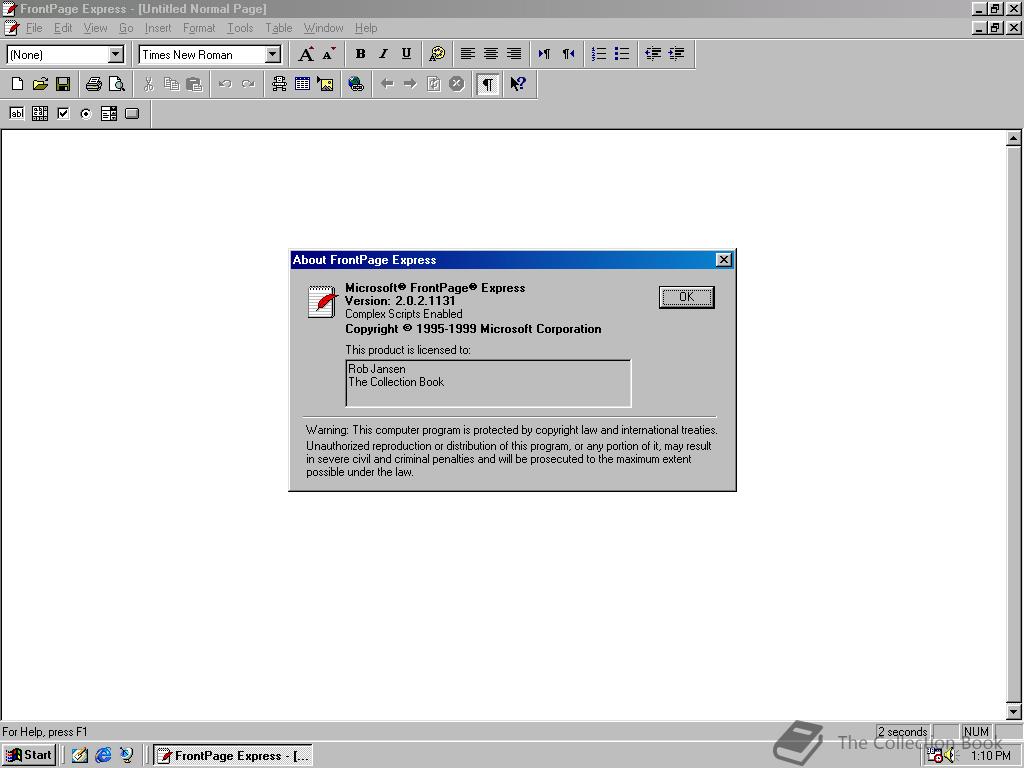Image resolution: width=1024 pixels, height=768 pixels.
Task: Click the Redo arrow
Action: tap(248, 84)
